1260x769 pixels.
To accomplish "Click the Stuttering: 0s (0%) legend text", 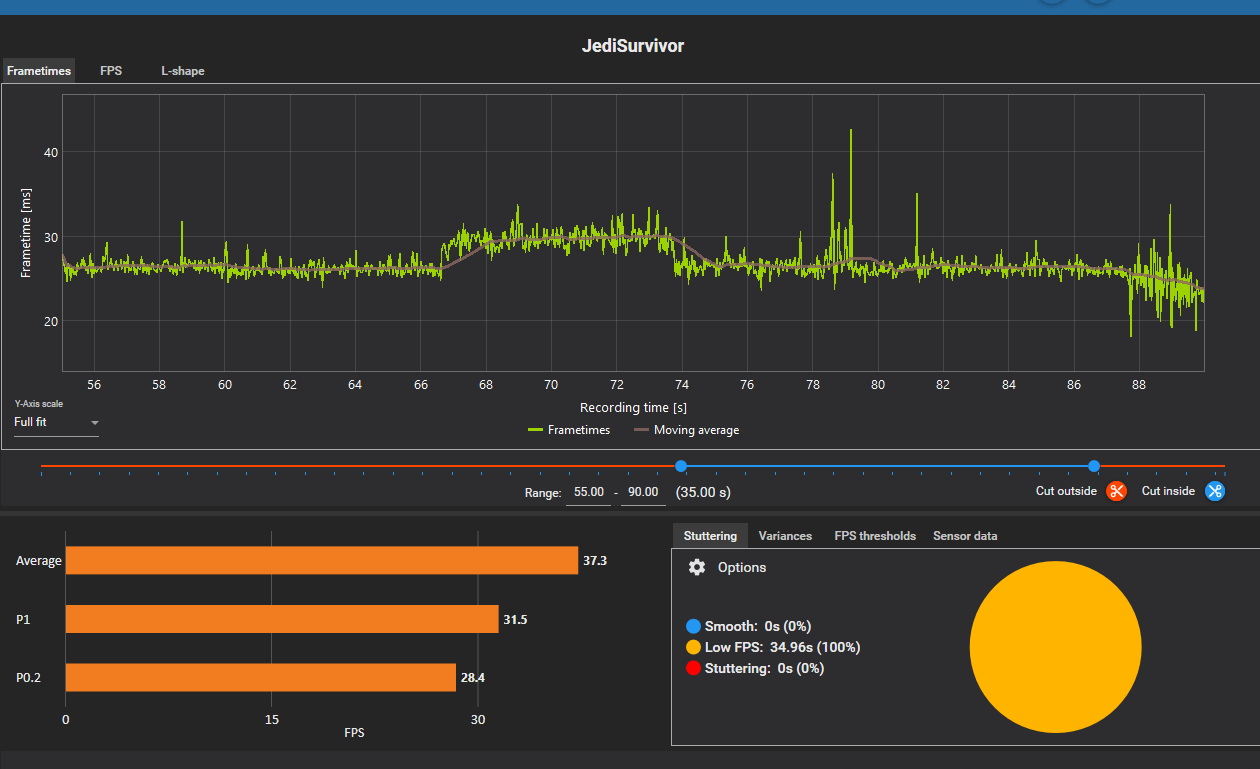I will (x=764, y=668).
